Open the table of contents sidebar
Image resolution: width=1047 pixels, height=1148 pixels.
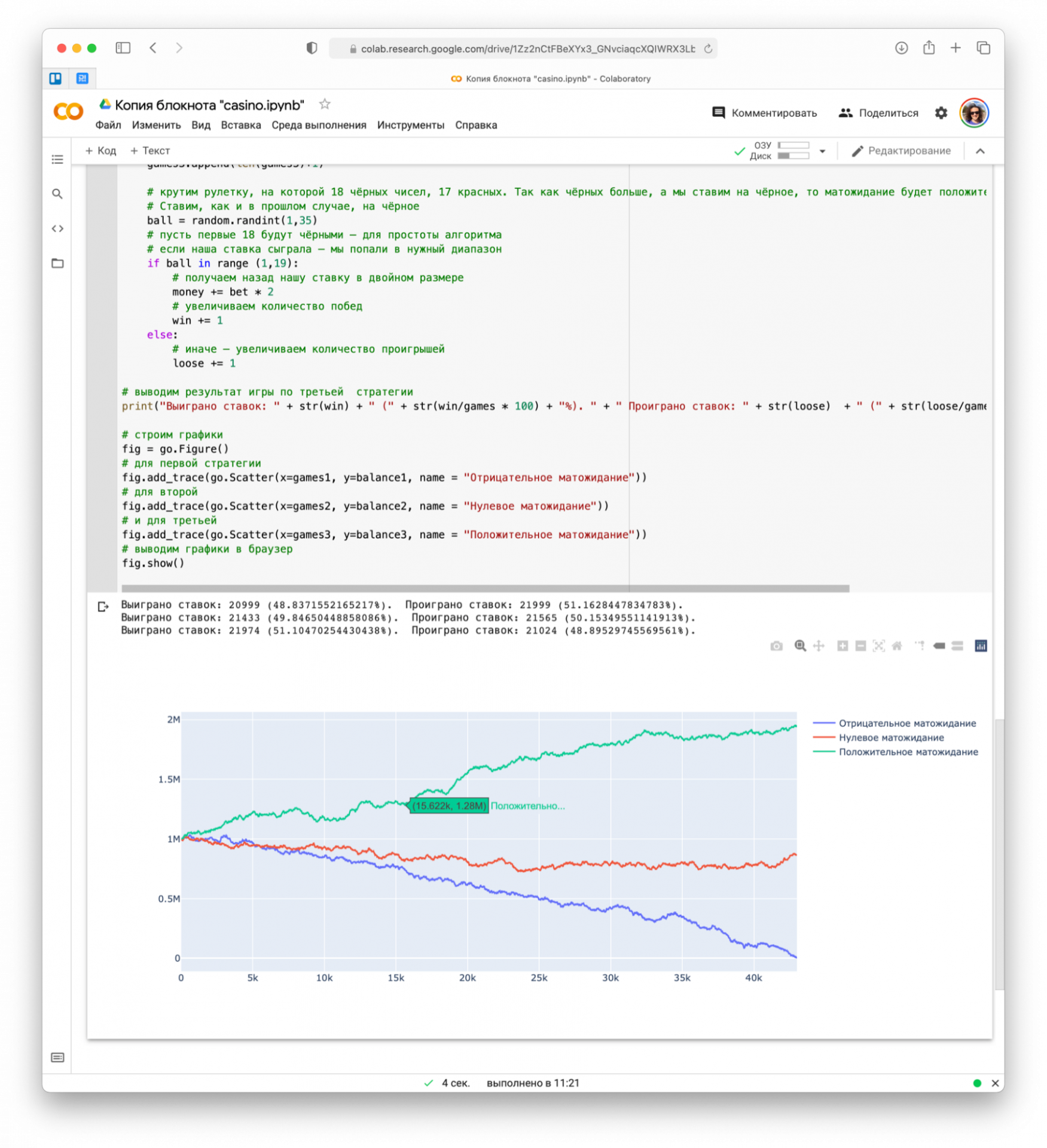click(57, 160)
